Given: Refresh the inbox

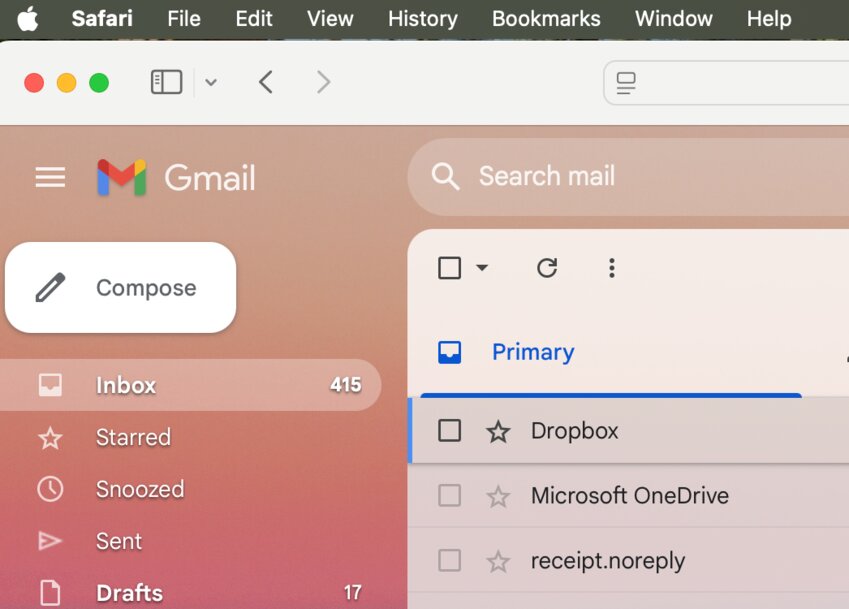Looking at the screenshot, I should (547, 268).
